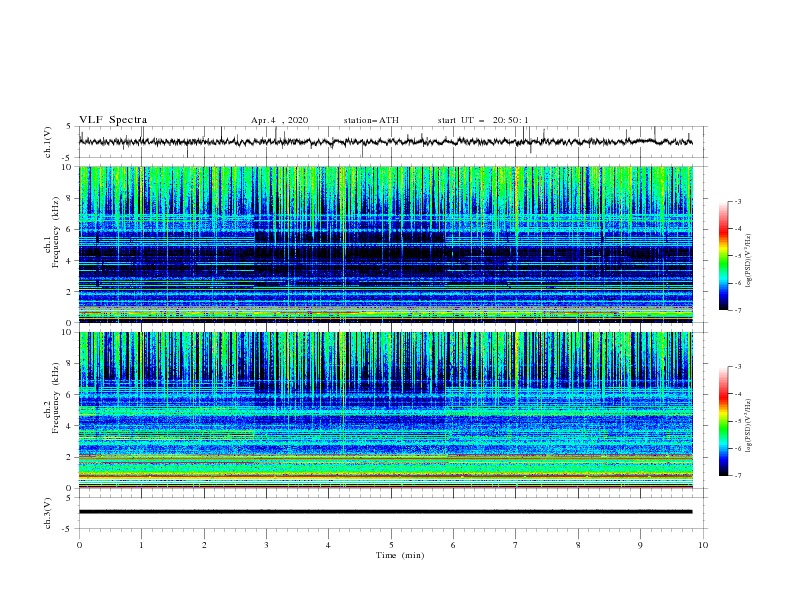Click the ch.1 spectrogram color bar

click(723, 255)
